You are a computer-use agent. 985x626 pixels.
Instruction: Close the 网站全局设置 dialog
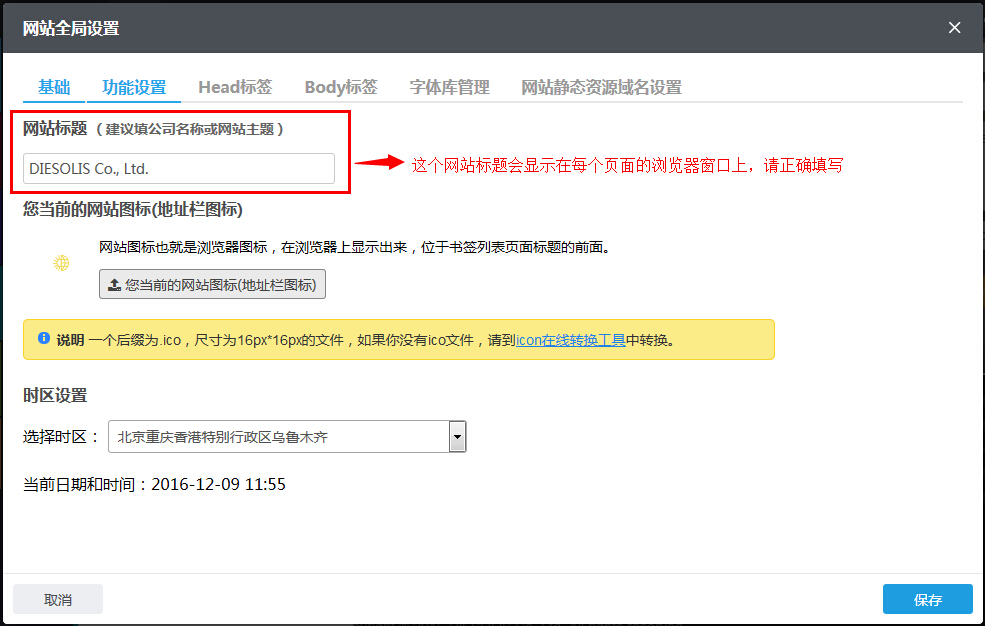(954, 28)
